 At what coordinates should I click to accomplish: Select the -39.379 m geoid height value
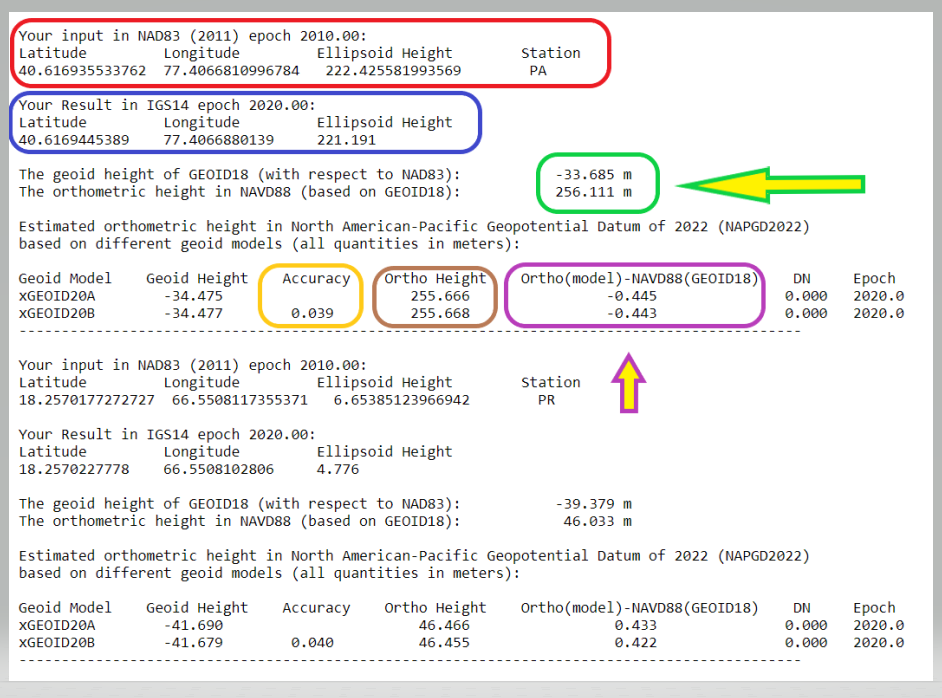pos(593,504)
